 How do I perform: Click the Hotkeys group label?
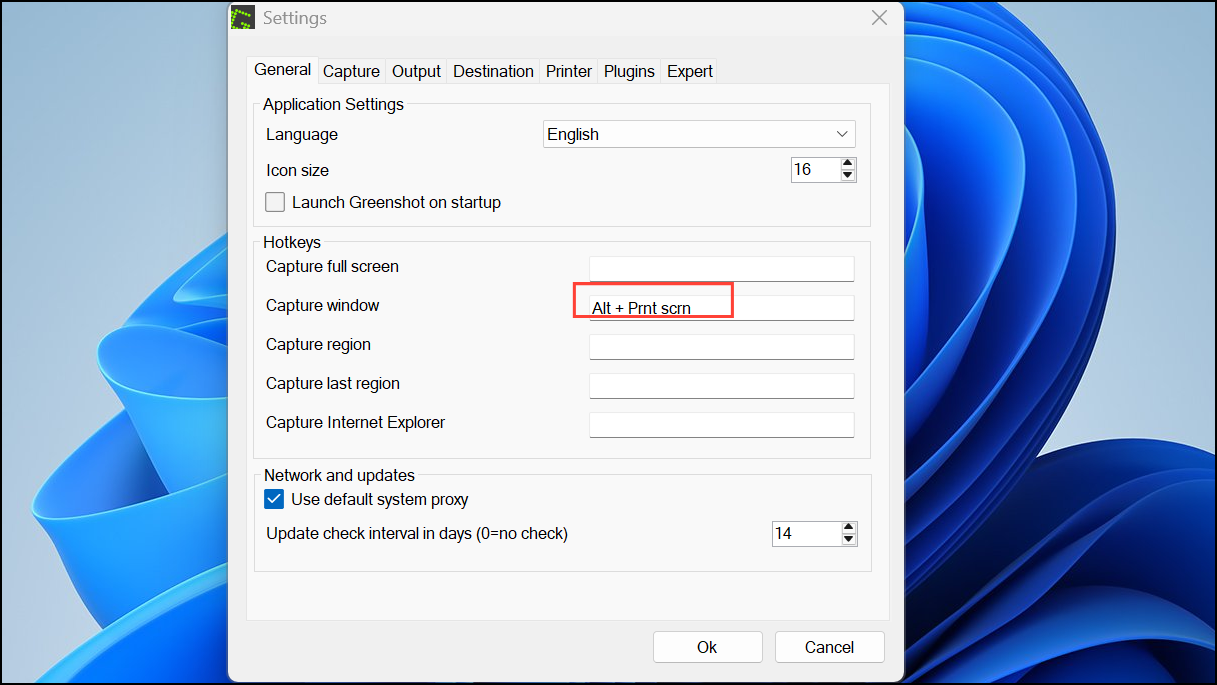click(292, 242)
